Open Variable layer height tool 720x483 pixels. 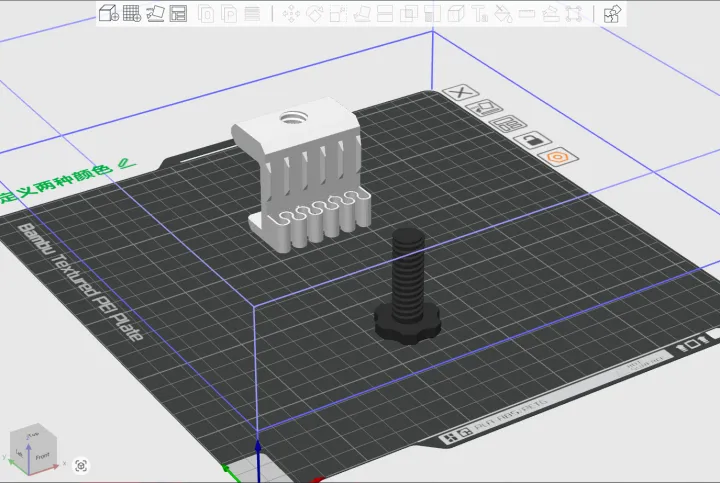[x=252, y=14]
